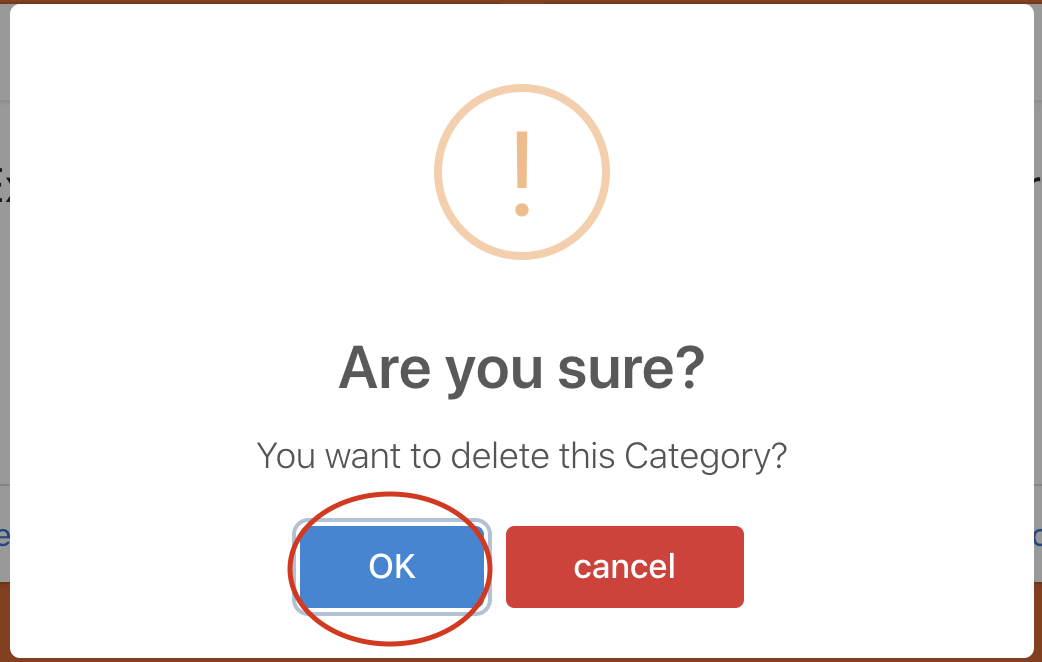The height and width of the screenshot is (662, 1042).
Task: Click the "Are you sure?" heading
Action: (x=521, y=369)
